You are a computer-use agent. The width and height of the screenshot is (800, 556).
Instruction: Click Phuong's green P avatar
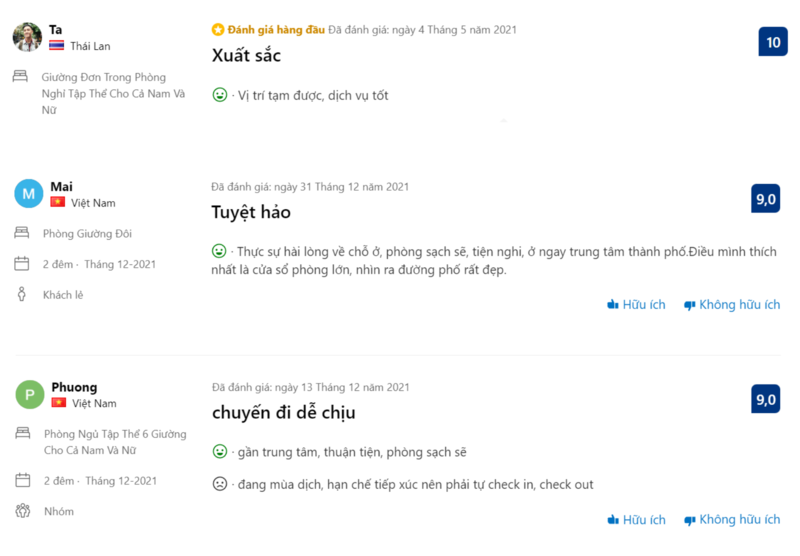(29, 395)
